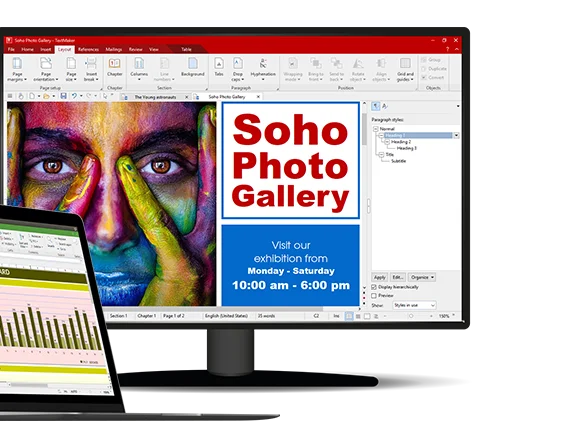Screen dimensions: 565x430
Task: Click the object selection pointer icon
Action: (104, 96)
